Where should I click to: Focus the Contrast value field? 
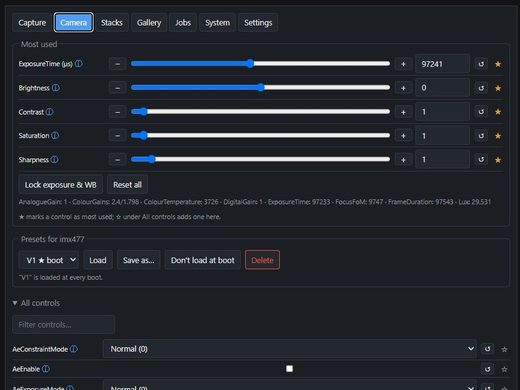click(442, 112)
